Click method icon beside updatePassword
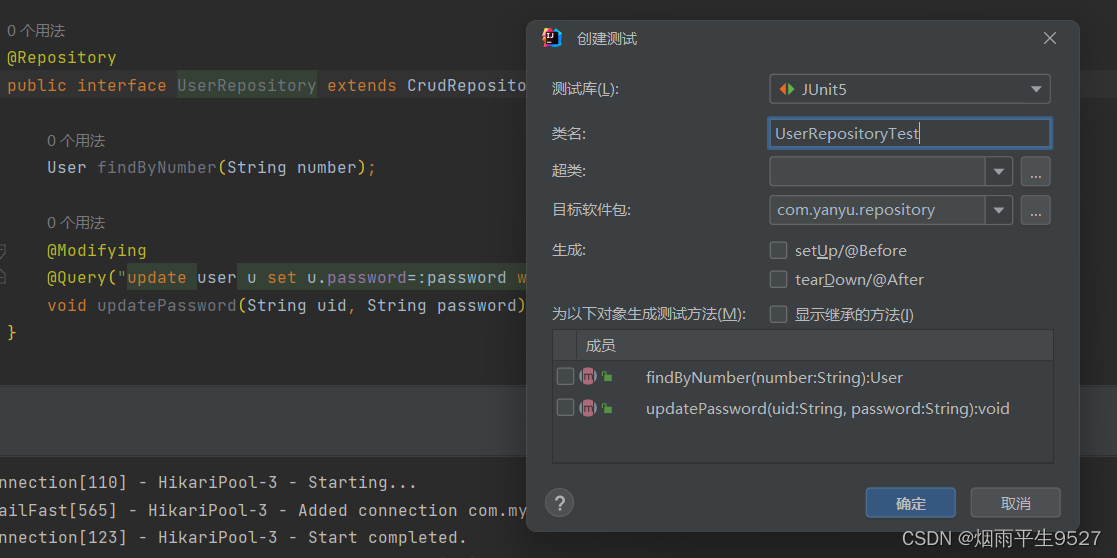This screenshot has height=558, width=1117. (x=588, y=408)
